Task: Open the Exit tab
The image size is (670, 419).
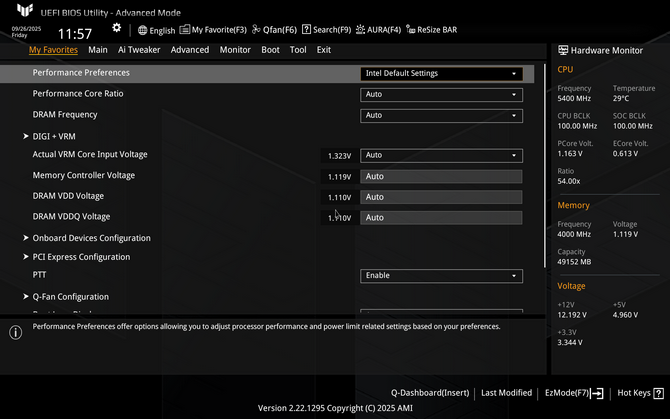Action: (x=323, y=50)
